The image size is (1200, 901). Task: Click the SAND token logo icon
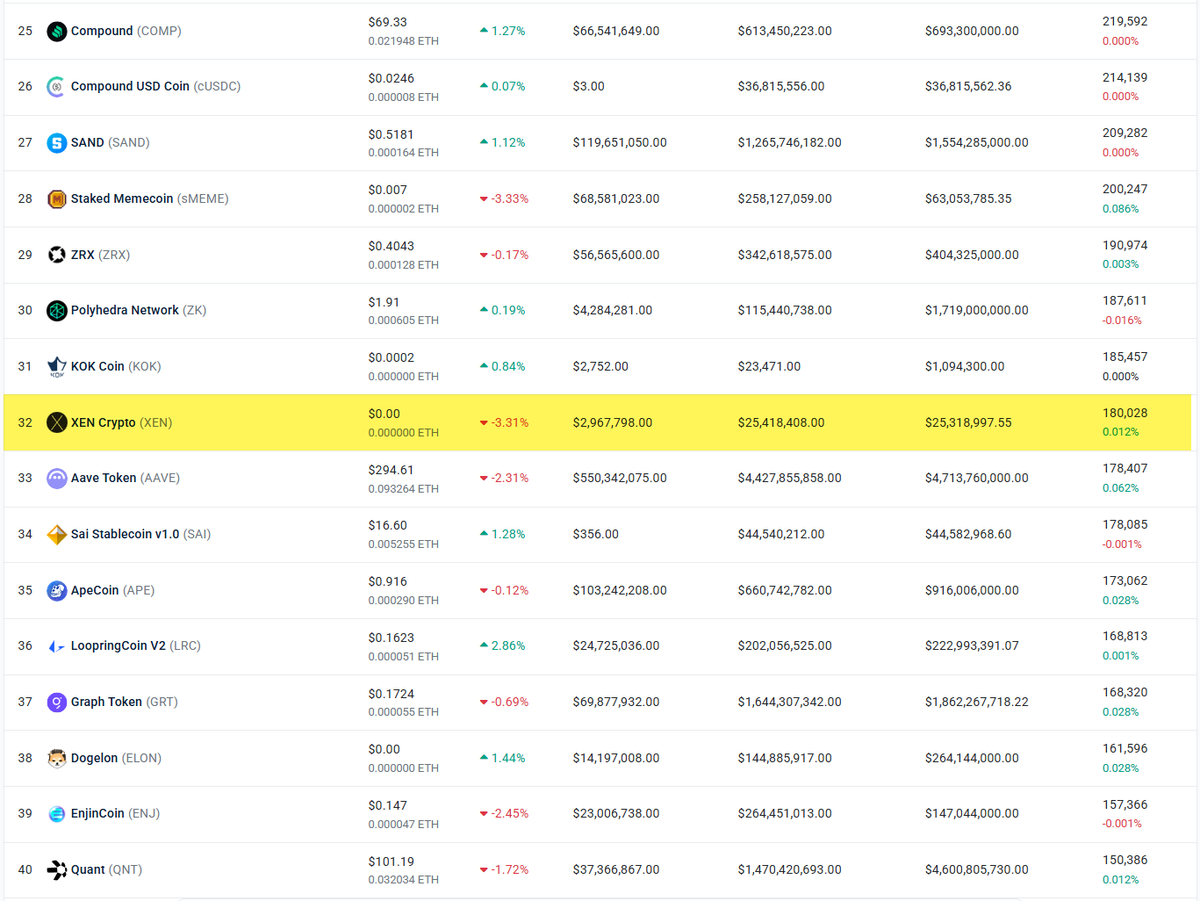tap(57, 143)
